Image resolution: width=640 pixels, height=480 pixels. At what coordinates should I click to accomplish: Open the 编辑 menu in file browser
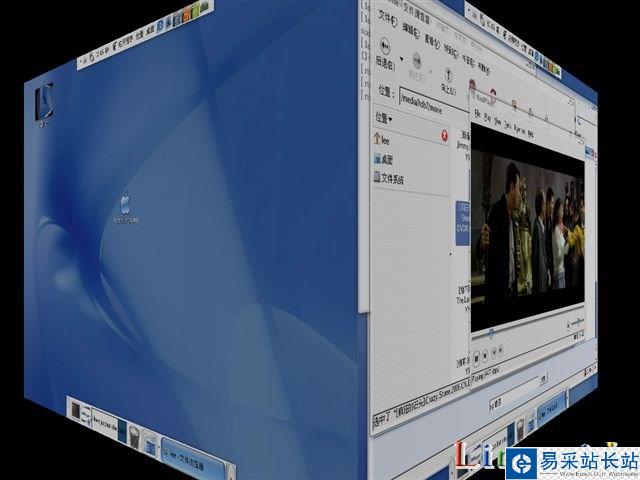[410, 30]
